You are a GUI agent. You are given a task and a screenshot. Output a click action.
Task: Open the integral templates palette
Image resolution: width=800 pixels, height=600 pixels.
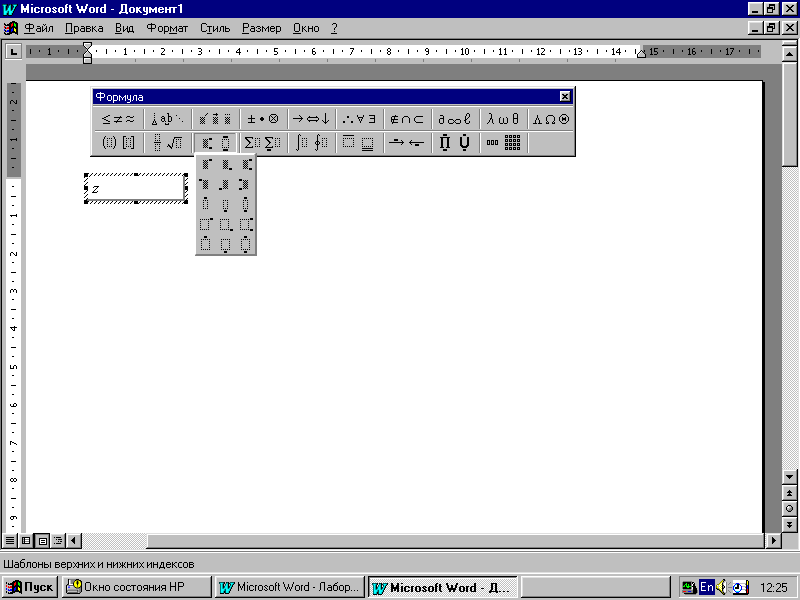pyautogui.click(x=311, y=142)
